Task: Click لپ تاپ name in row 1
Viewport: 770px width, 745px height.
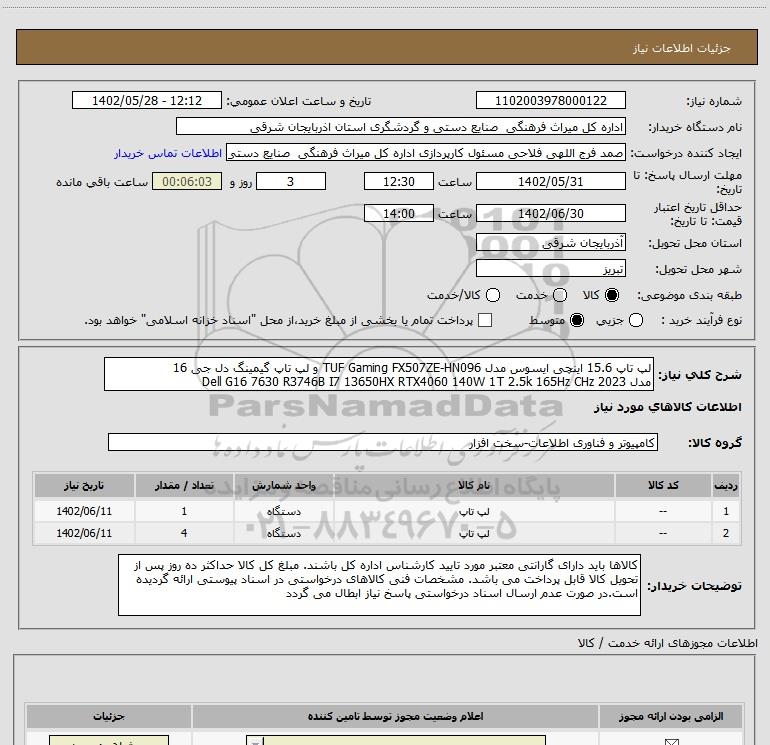Action: pyautogui.click(x=474, y=511)
